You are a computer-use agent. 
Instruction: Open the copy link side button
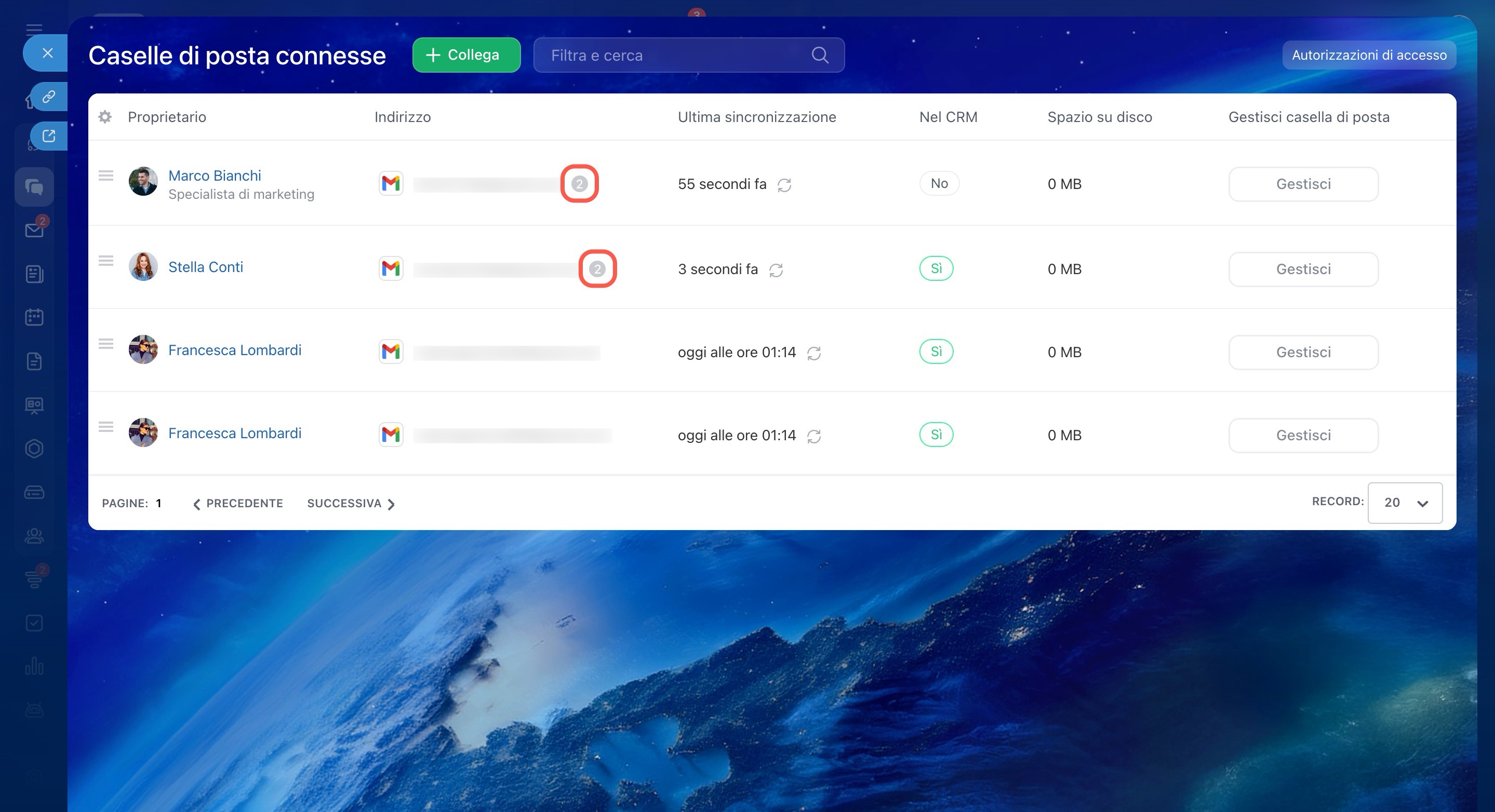tap(49, 96)
